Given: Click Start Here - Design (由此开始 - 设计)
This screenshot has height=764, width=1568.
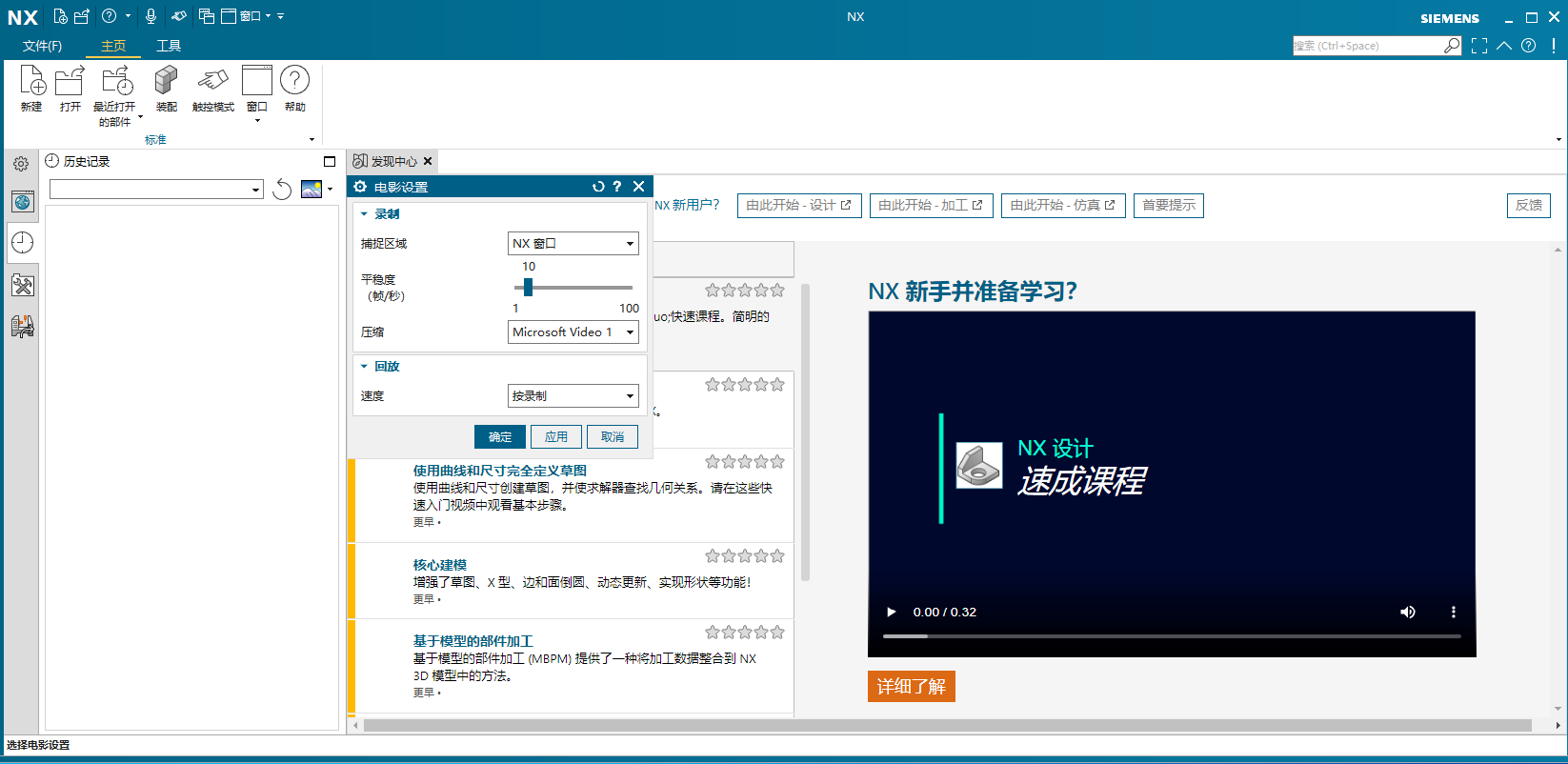Looking at the screenshot, I should click(799, 206).
